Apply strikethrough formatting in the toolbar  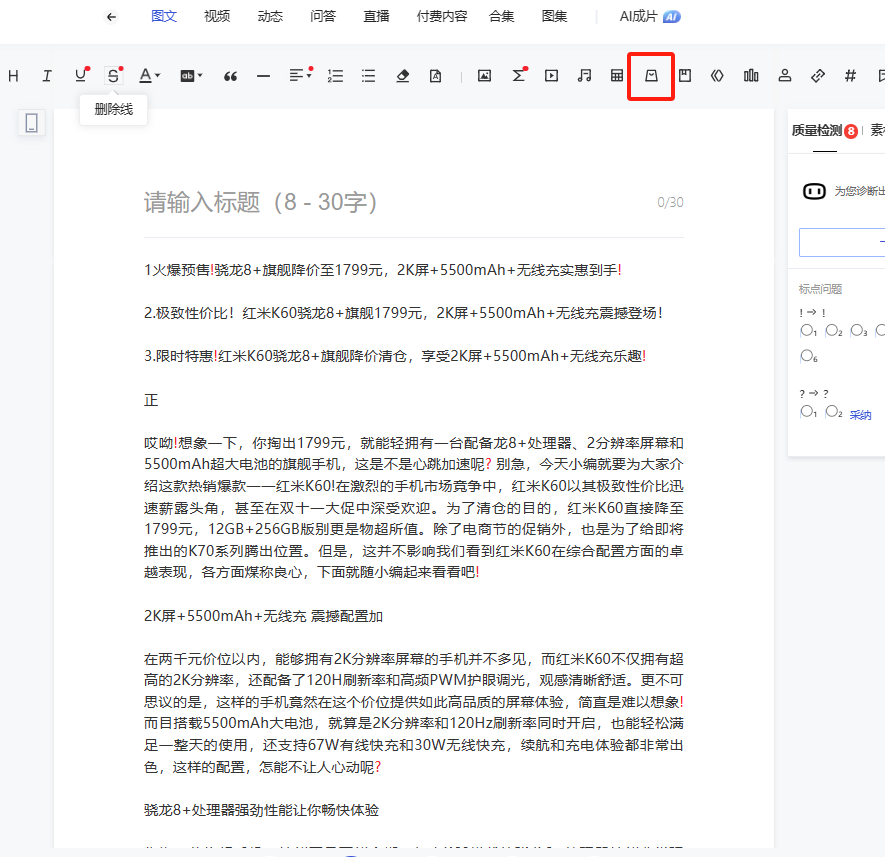(x=112, y=75)
